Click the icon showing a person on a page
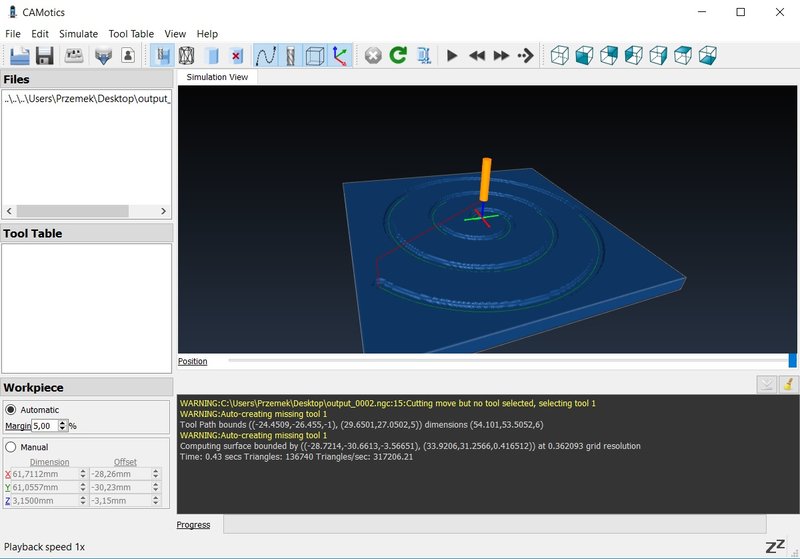The width and height of the screenshot is (800, 559). click(x=128, y=55)
